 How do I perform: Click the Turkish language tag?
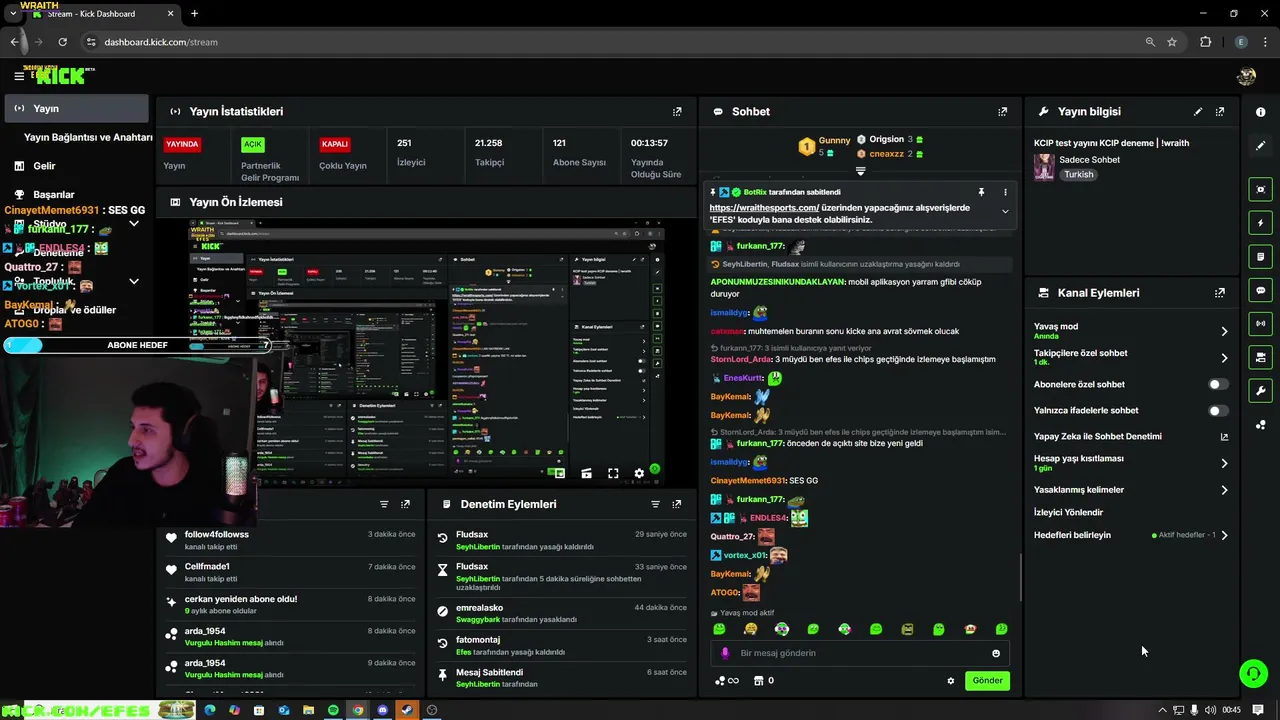[x=1079, y=175]
